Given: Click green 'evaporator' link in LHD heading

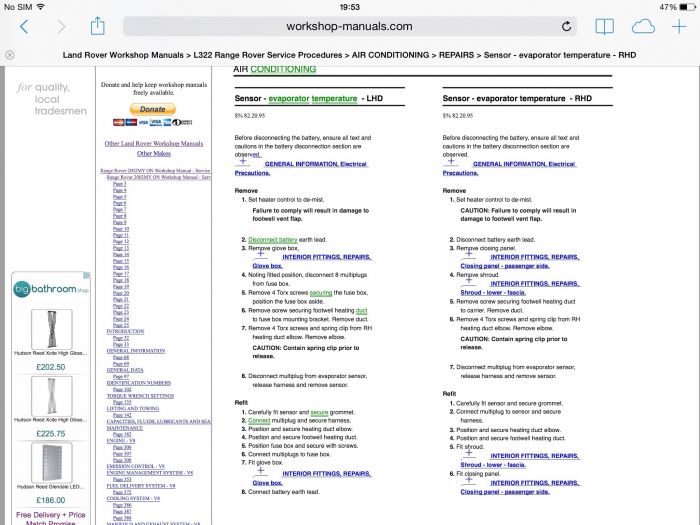Looking at the screenshot, I should point(289,99).
